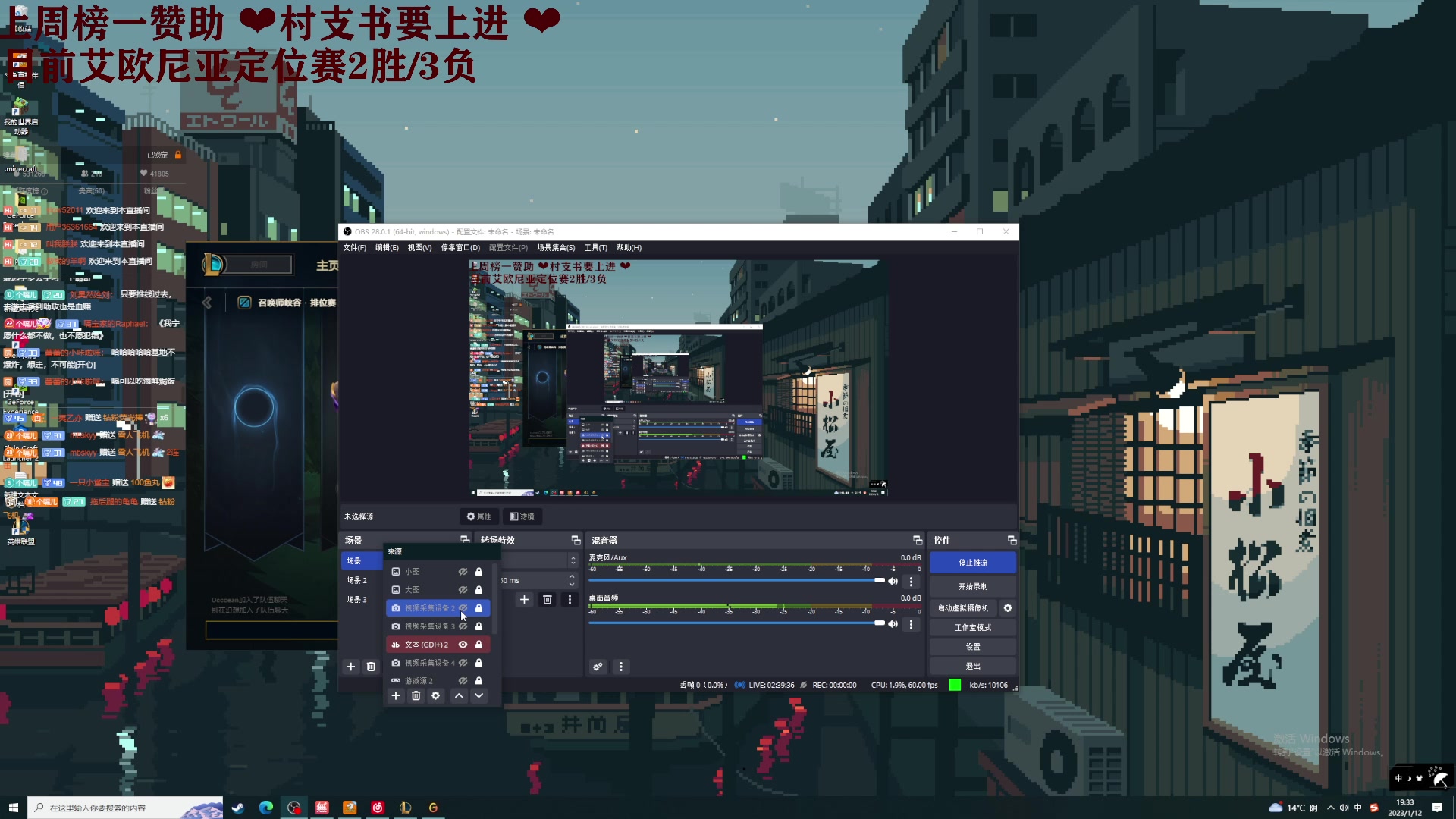
Task: Move the selected source down
Action: point(479,695)
